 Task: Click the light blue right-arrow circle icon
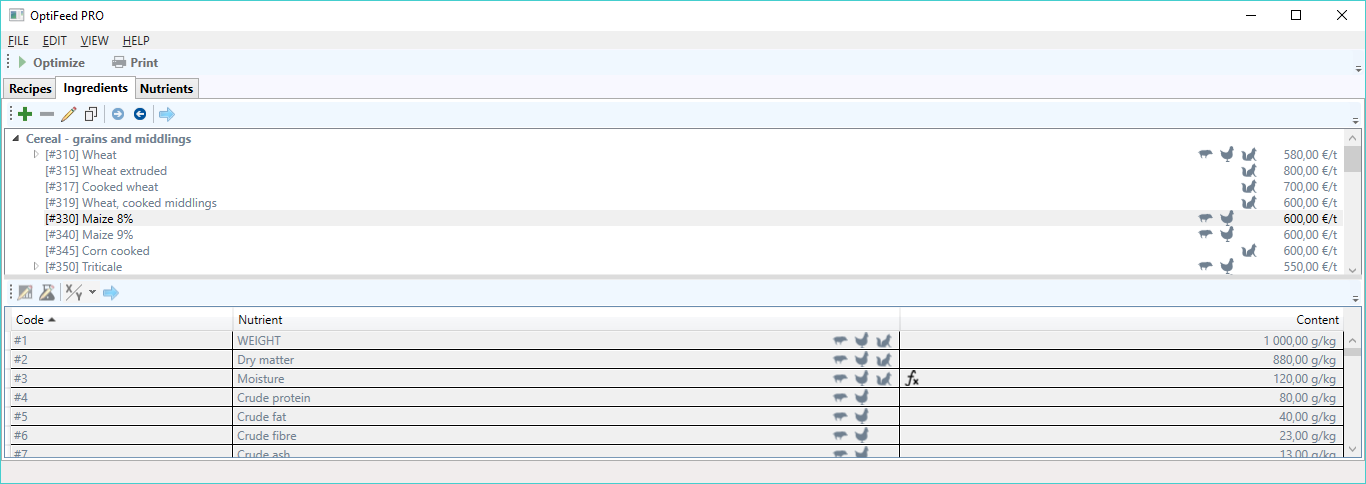coord(118,114)
